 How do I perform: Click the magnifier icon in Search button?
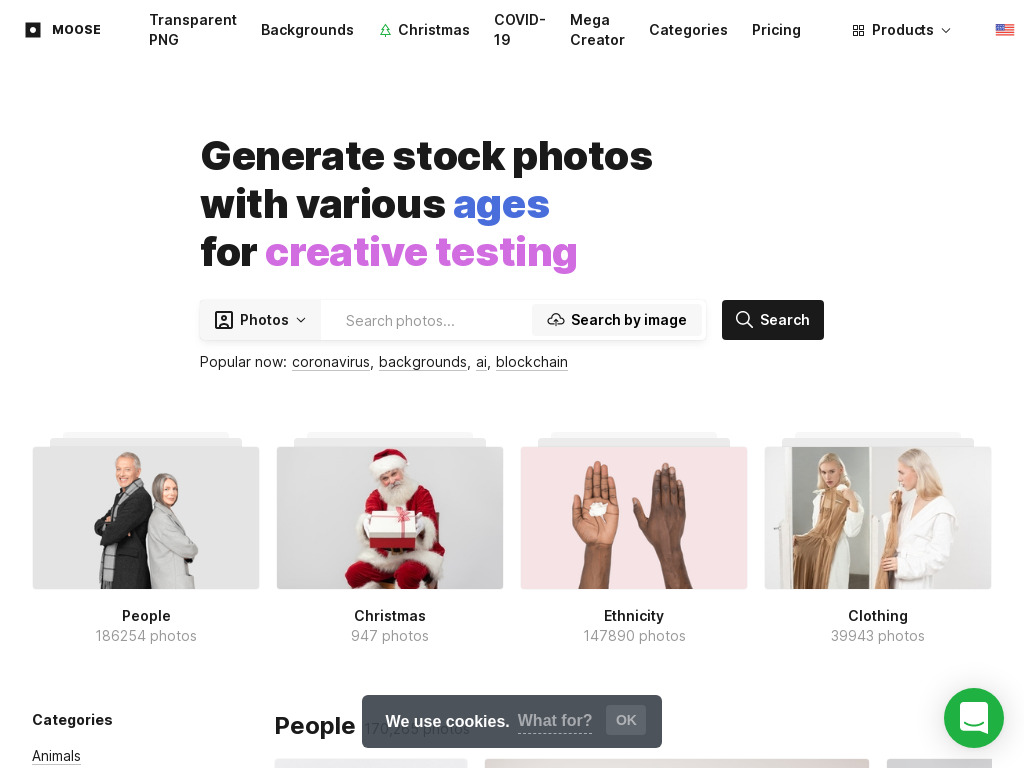(744, 319)
